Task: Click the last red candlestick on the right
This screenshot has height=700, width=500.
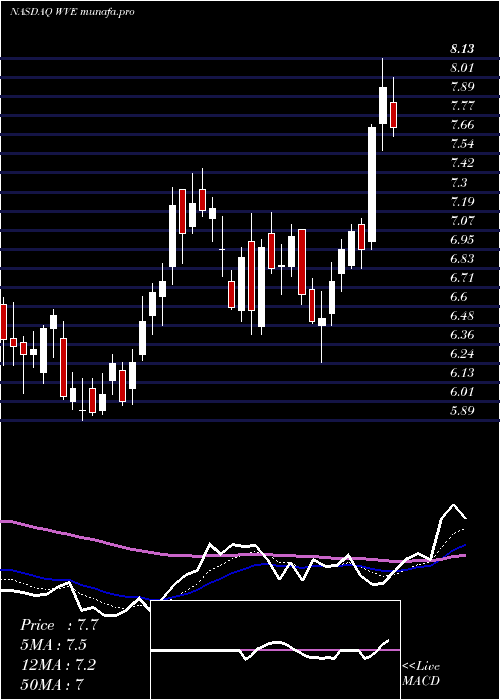Action: click(393, 115)
